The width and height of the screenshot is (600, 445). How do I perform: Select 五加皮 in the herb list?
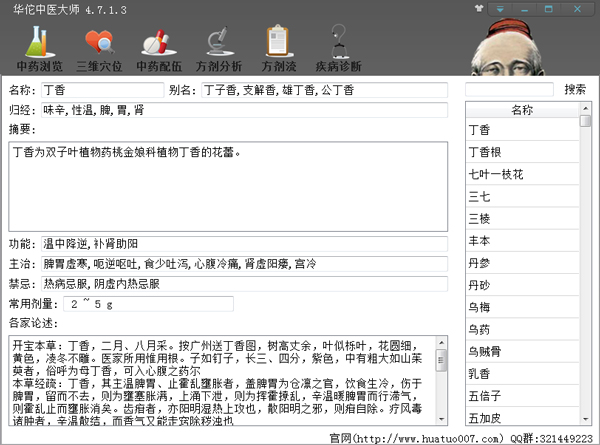tap(522, 417)
